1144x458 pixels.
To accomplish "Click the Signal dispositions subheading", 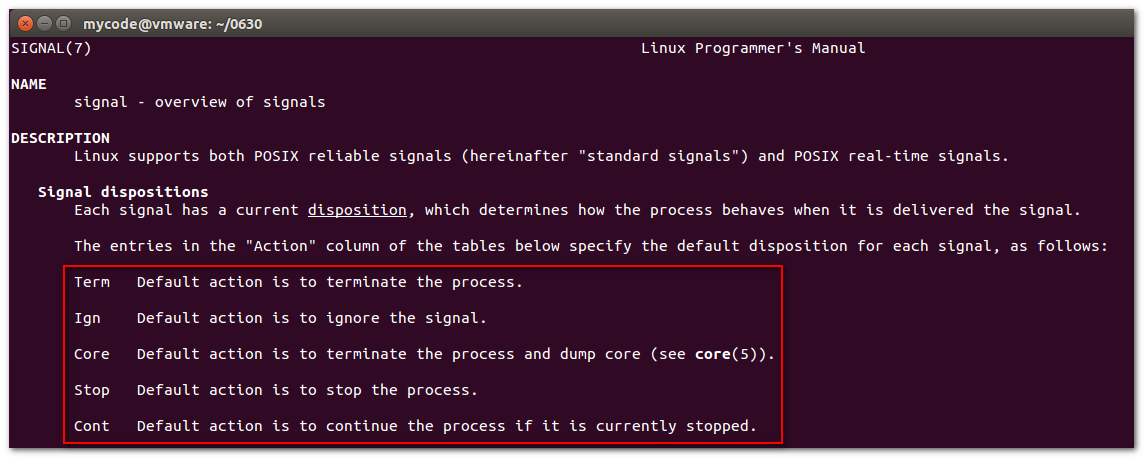I will coord(123,192).
